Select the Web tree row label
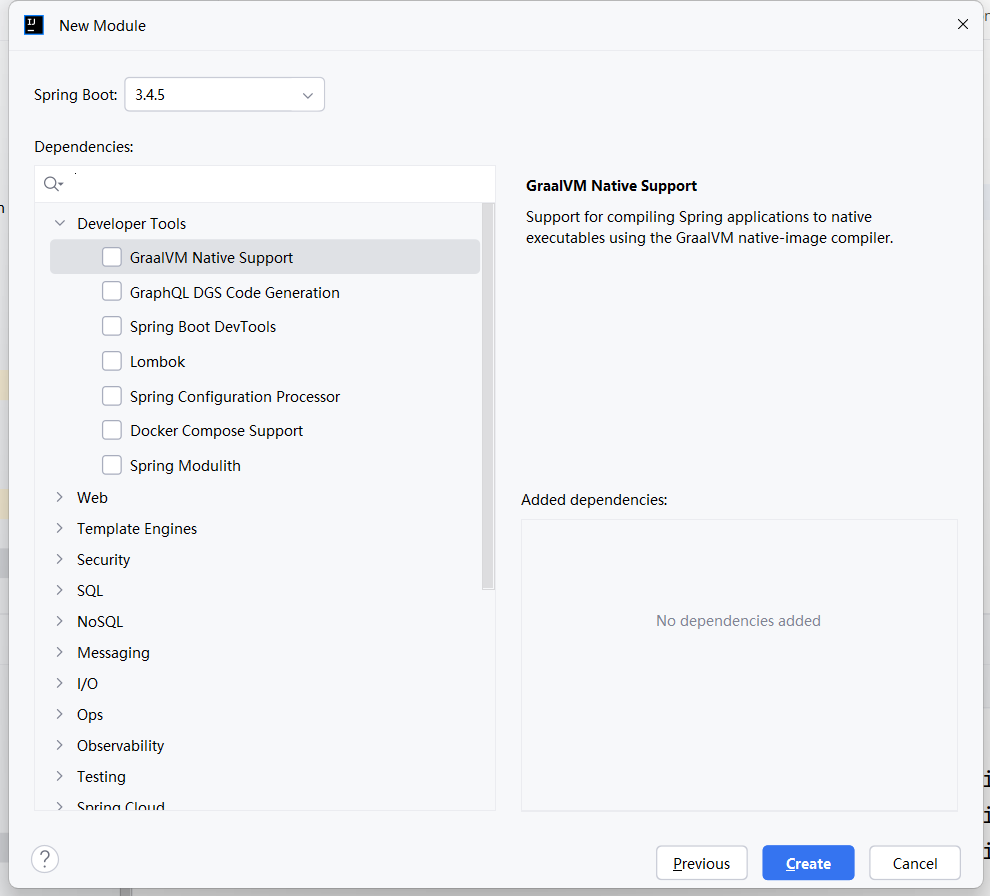This screenshot has height=896, width=990. coord(92,498)
